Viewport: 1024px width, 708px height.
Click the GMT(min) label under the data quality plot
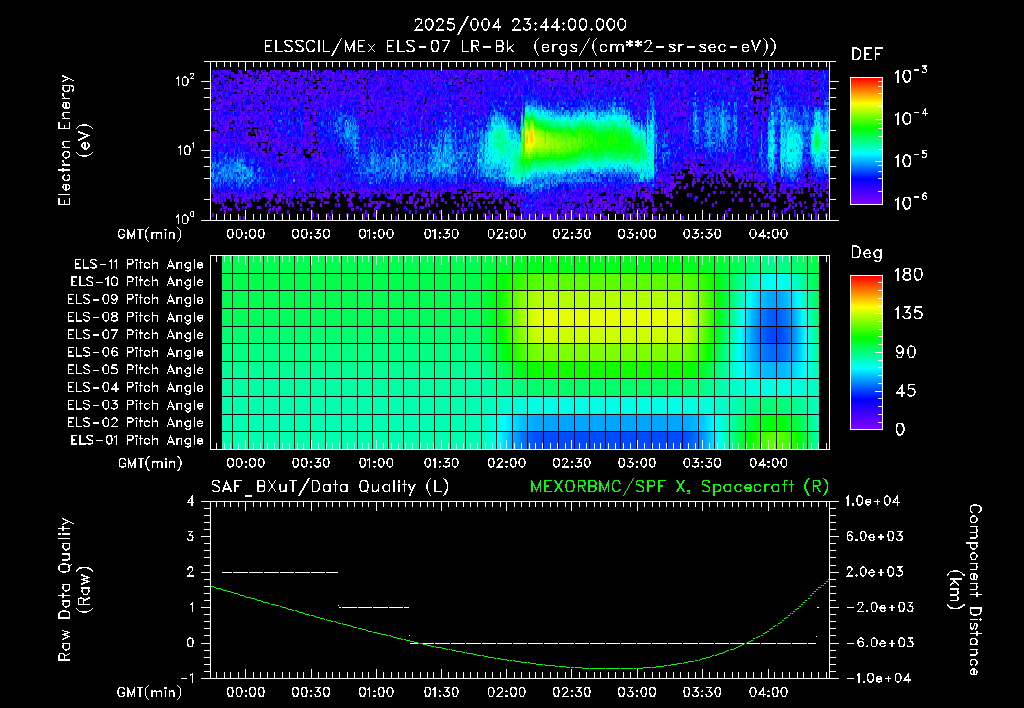(x=150, y=693)
